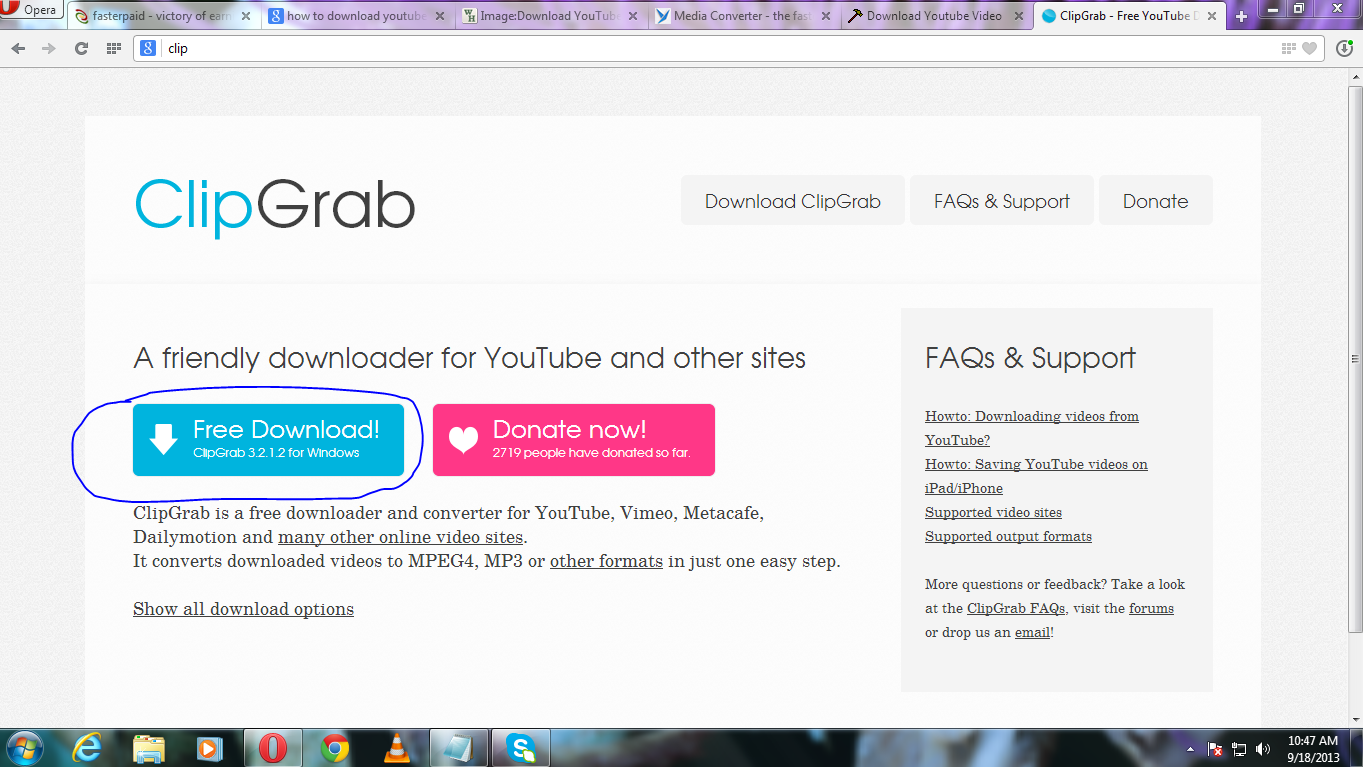Open "Howto: Downloading videos from YouTube?" link
The height and width of the screenshot is (767, 1363).
pyautogui.click(x=1032, y=428)
